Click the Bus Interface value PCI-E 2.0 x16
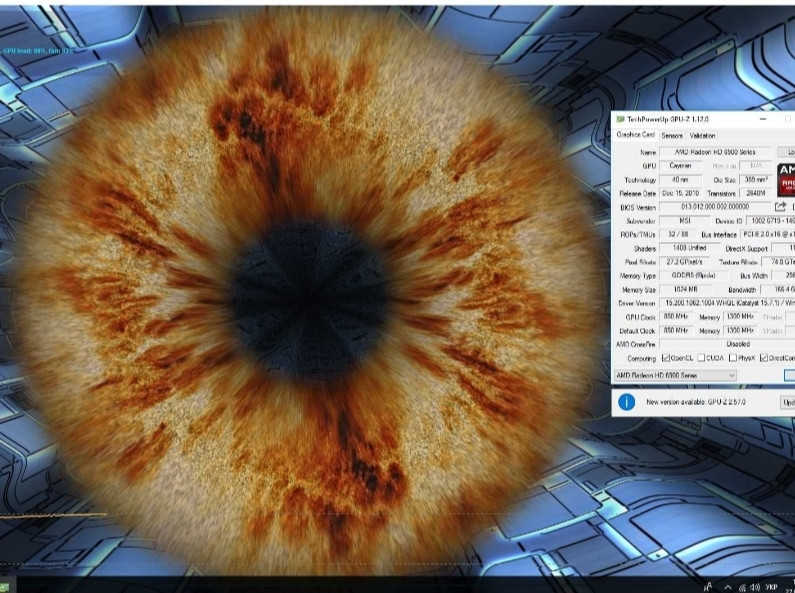 [x=768, y=234]
